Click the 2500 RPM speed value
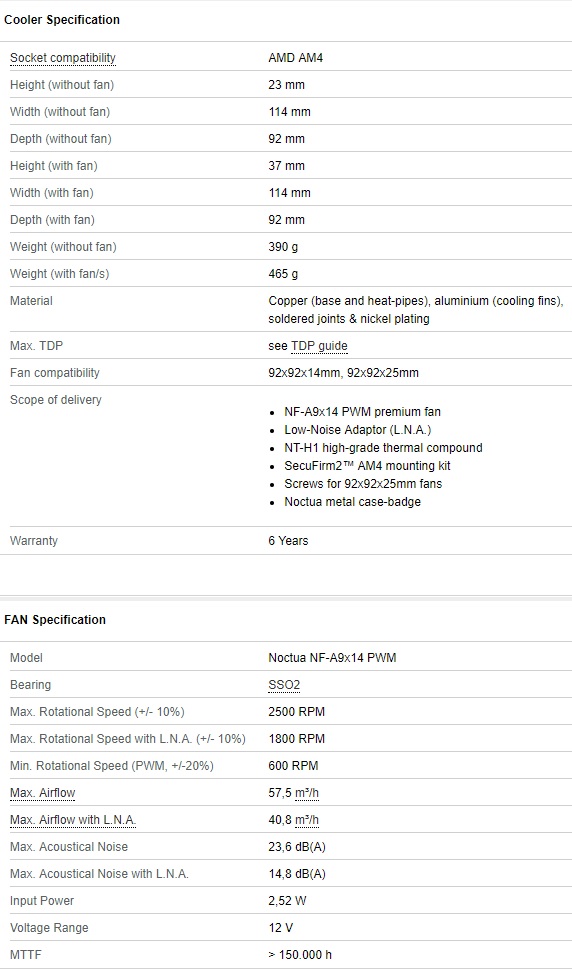This screenshot has width=572, height=969. (297, 711)
